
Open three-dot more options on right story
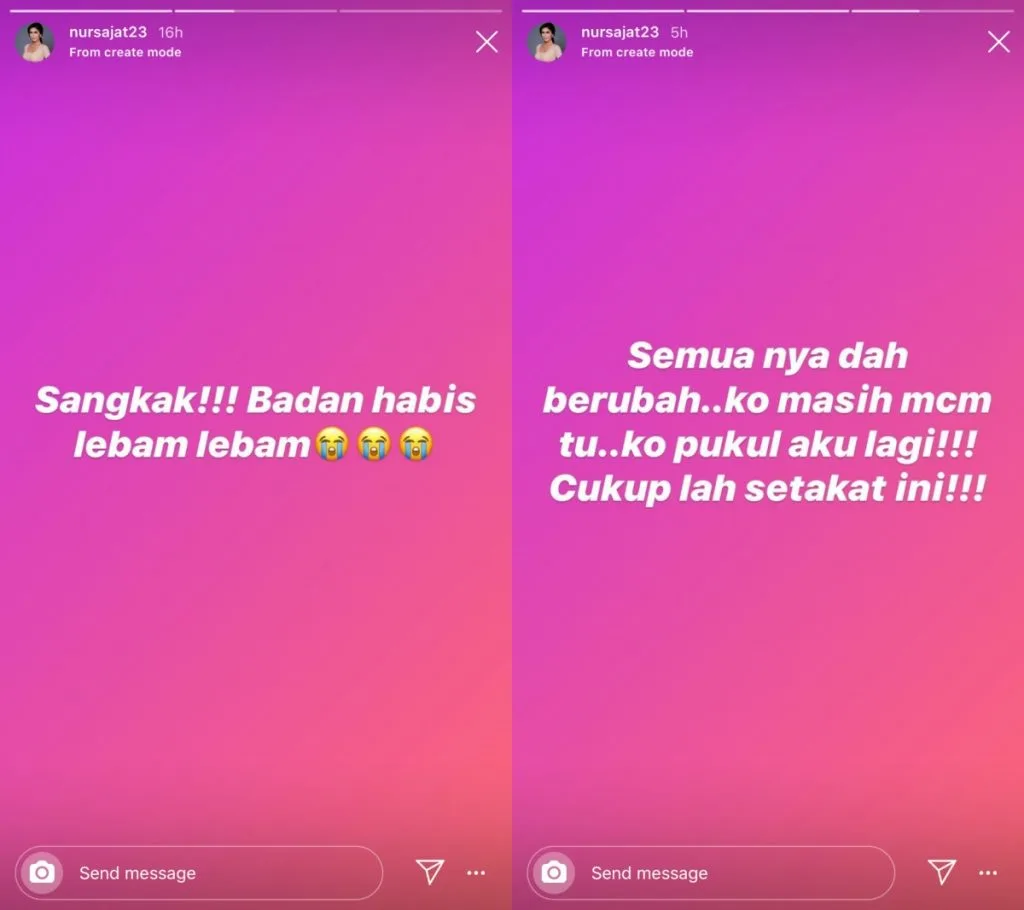(988, 873)
